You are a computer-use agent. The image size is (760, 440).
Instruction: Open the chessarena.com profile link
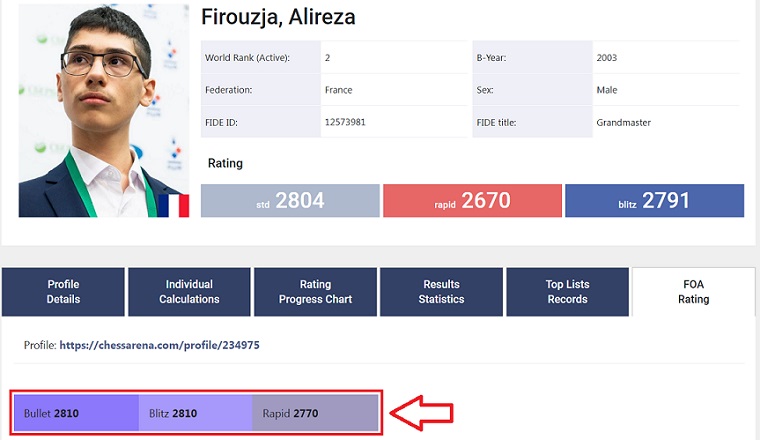pyautogui.click(x=160, y=346)
